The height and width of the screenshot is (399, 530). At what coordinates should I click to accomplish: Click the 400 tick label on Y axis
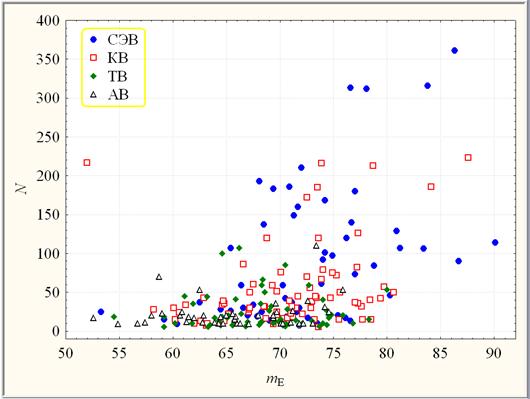coord(48,21)
